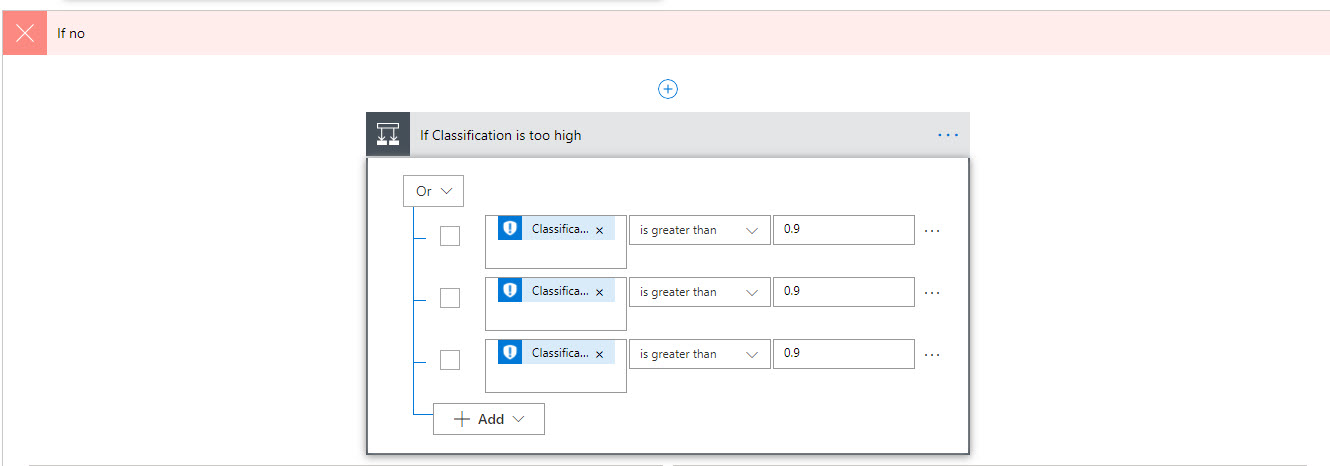
Task: Click shield icon on third Classification token
Action: pyautogui.click(x=510, y=353)
